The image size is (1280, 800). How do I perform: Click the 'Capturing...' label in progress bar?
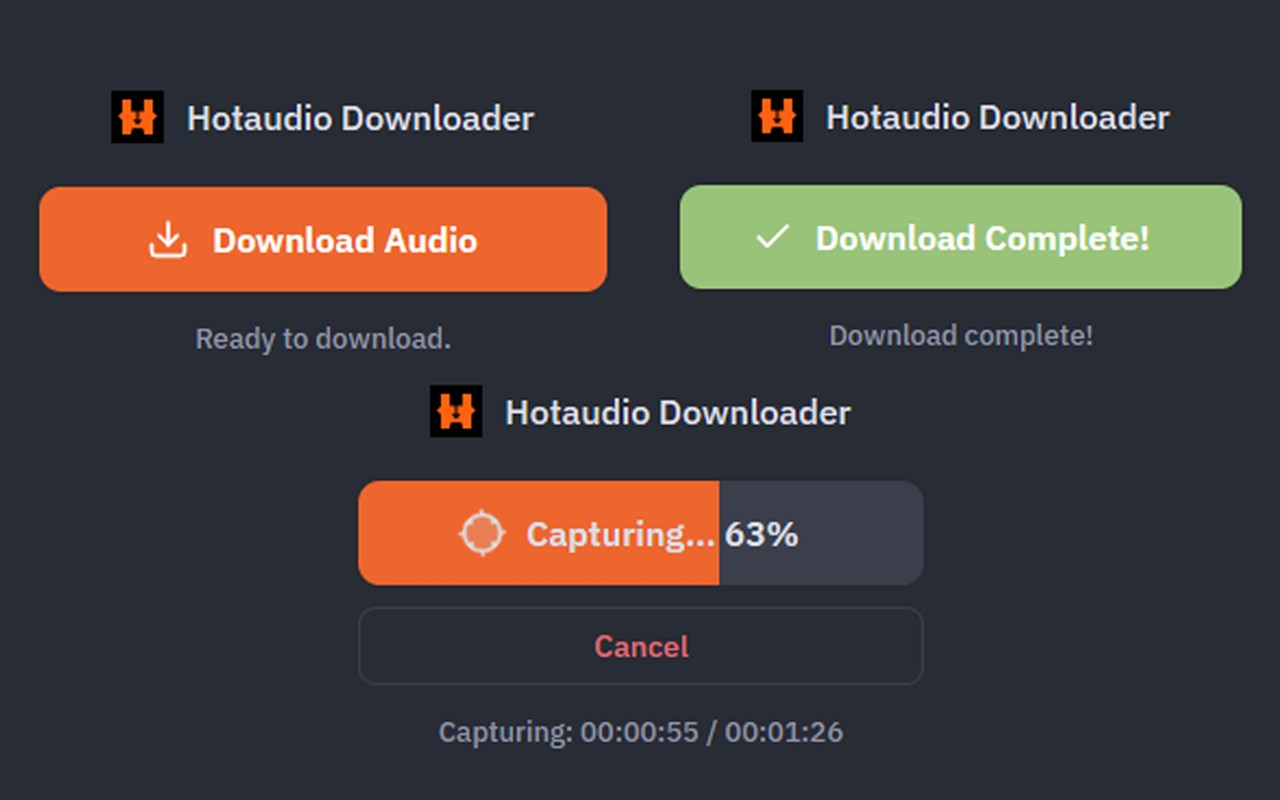(620, 534)
